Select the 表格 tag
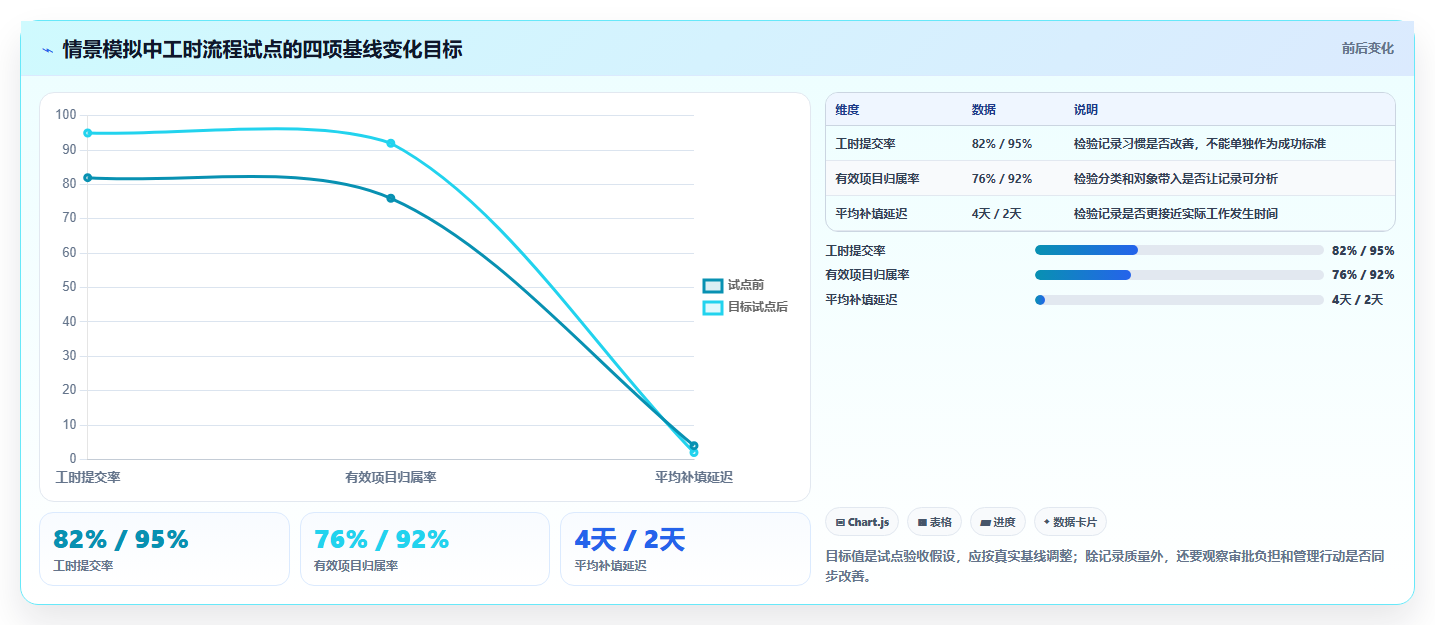1435x625 pixels. coord(934,522)
